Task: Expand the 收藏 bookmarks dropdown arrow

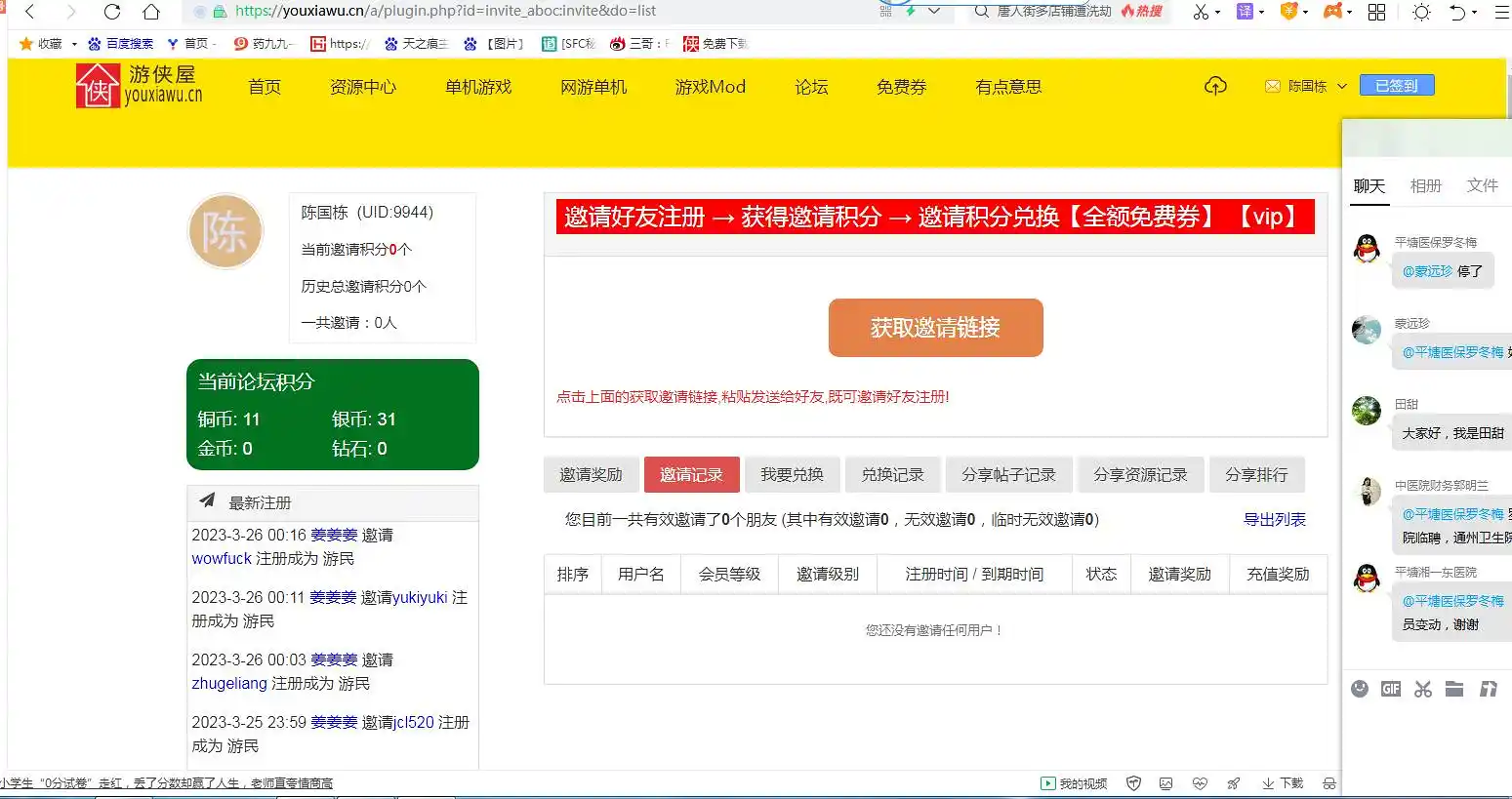Action: click(74, 44)
